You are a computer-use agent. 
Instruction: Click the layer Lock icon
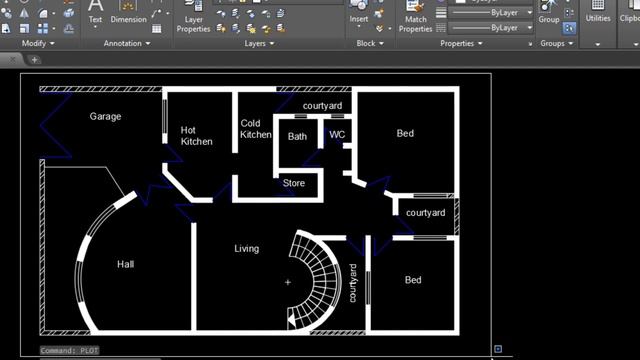(x=266, y=13)
